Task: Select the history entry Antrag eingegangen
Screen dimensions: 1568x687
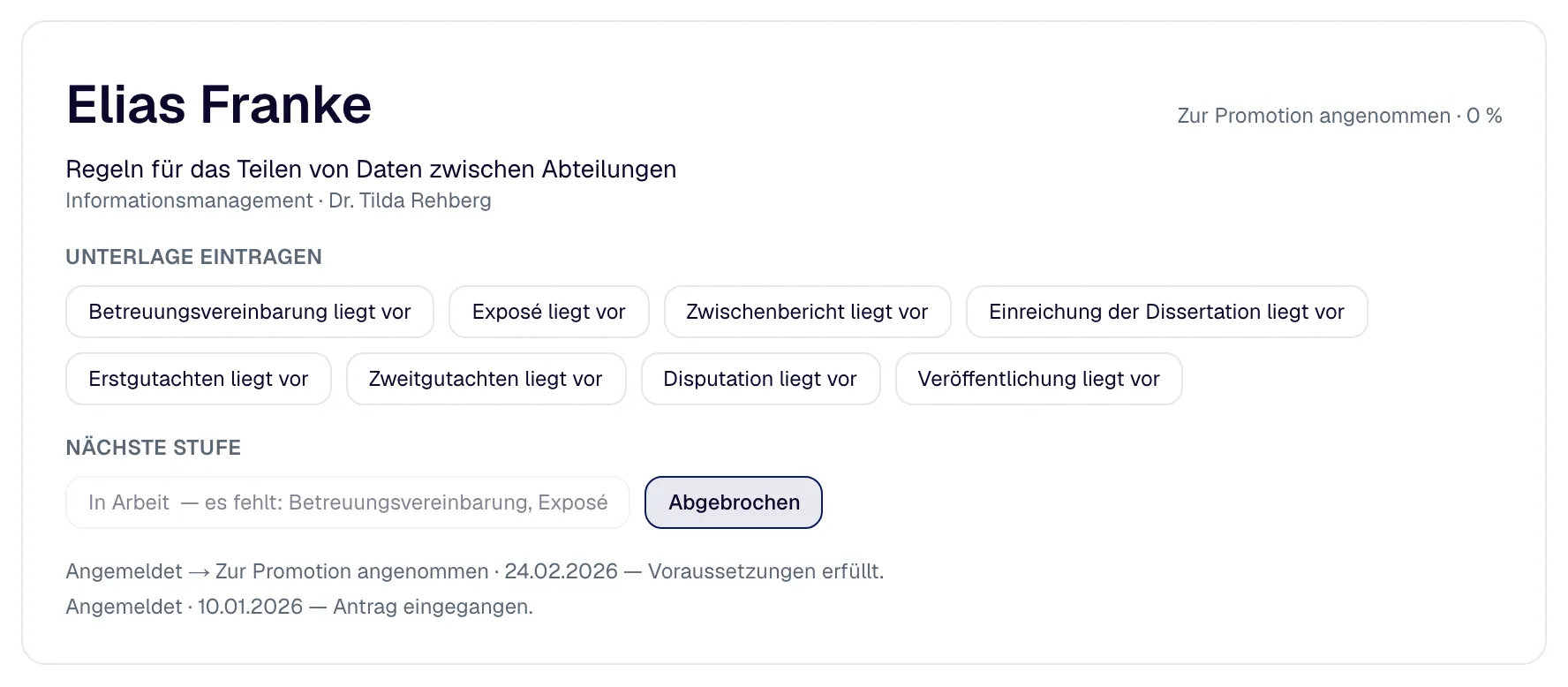Action: 299,607
